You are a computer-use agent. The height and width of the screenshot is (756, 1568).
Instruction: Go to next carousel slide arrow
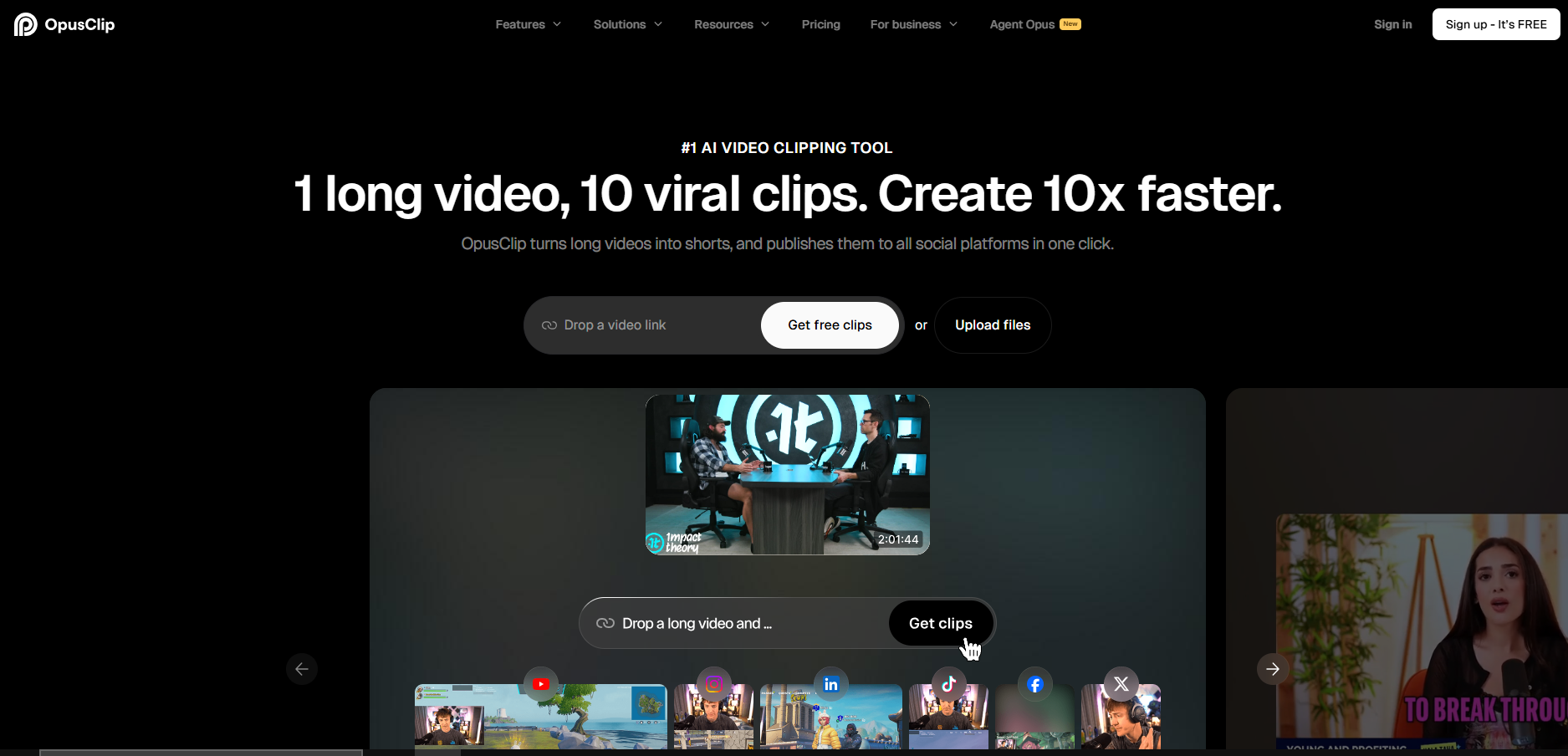[1273, 669]
